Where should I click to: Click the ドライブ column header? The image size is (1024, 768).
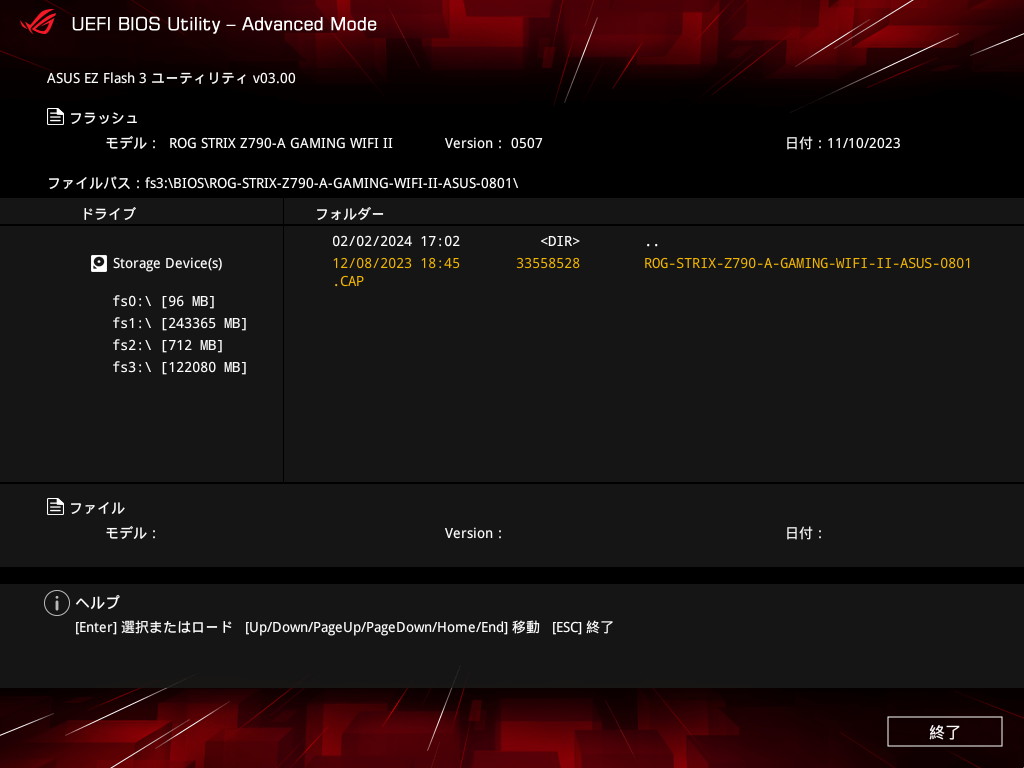coord(108,214)
